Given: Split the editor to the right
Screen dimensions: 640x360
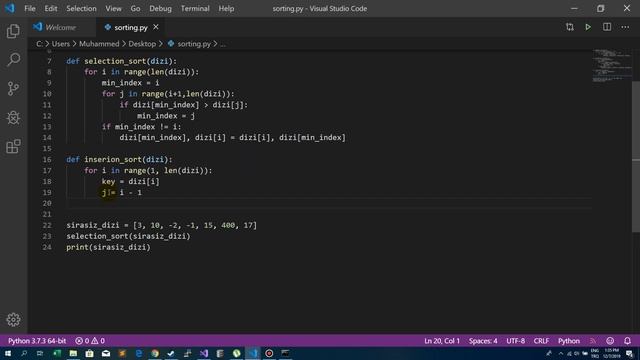Looking at the screenshot, I should coord(607,27).
